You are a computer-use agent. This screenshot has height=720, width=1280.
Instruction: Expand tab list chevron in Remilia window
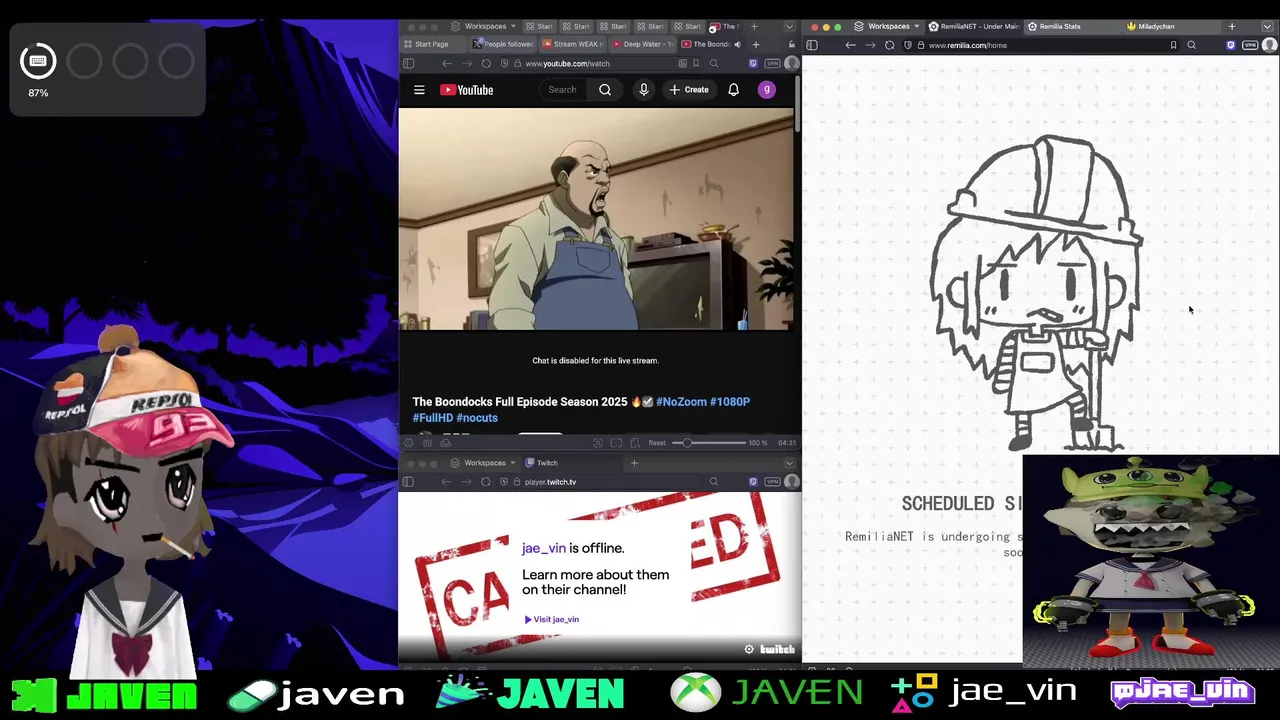(x=1269, y=26)
